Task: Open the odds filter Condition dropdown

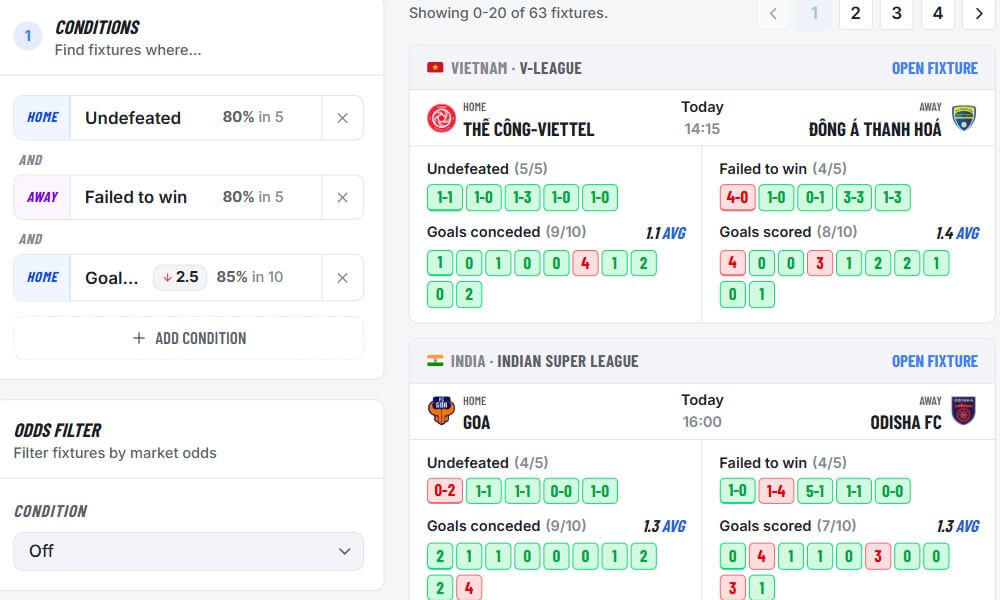Action: coord(189,551)
